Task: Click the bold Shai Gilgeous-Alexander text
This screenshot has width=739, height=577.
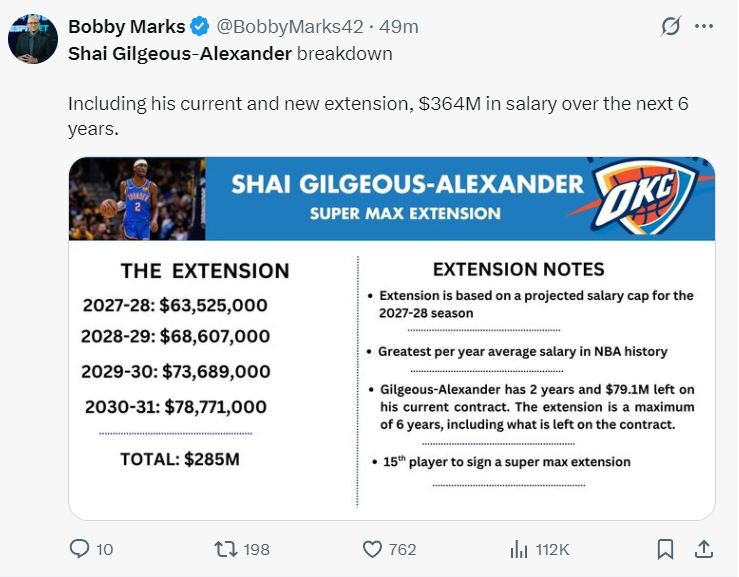Action: click(x=180, y=53)
